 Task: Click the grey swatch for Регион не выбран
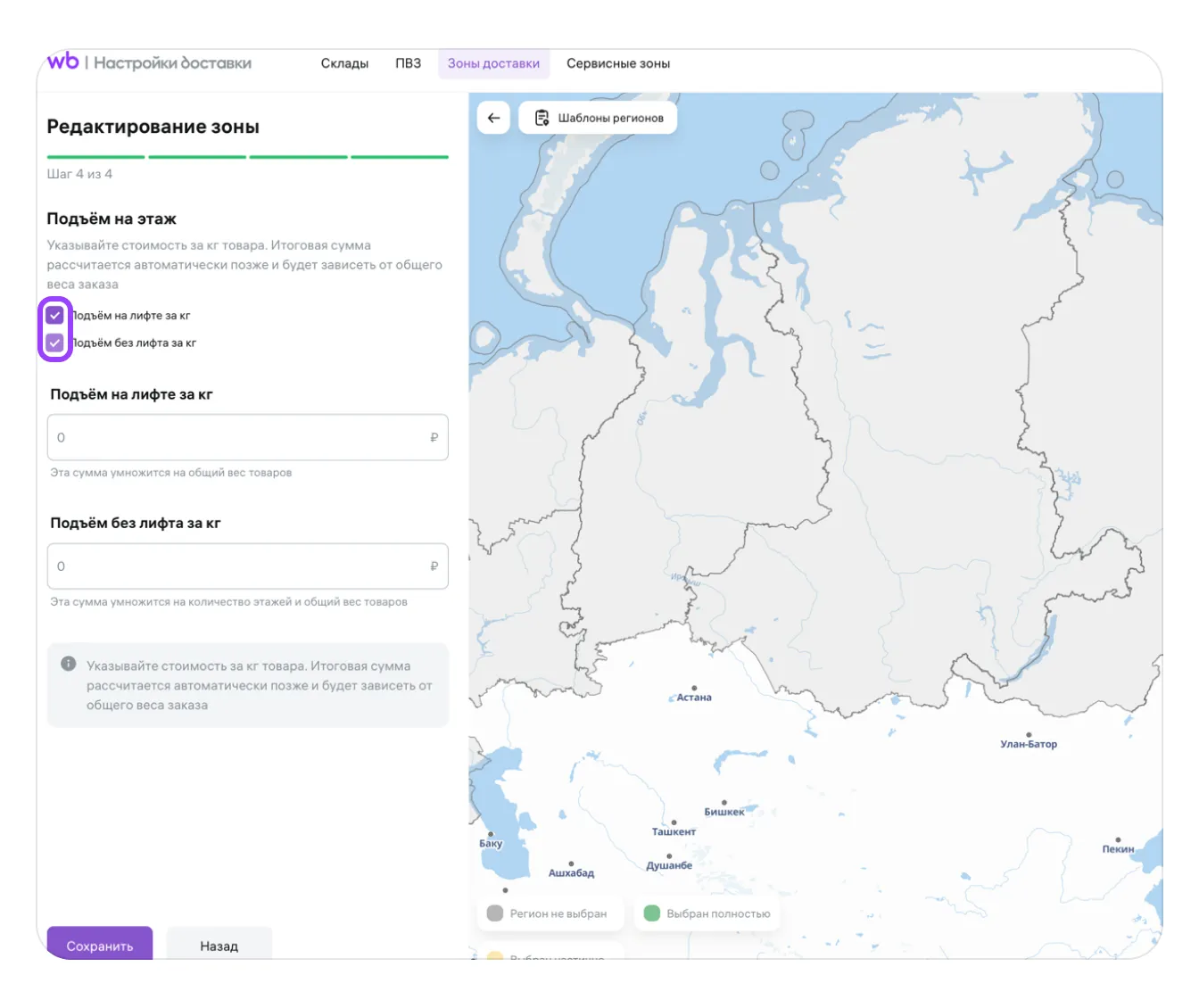pos(495,913)
